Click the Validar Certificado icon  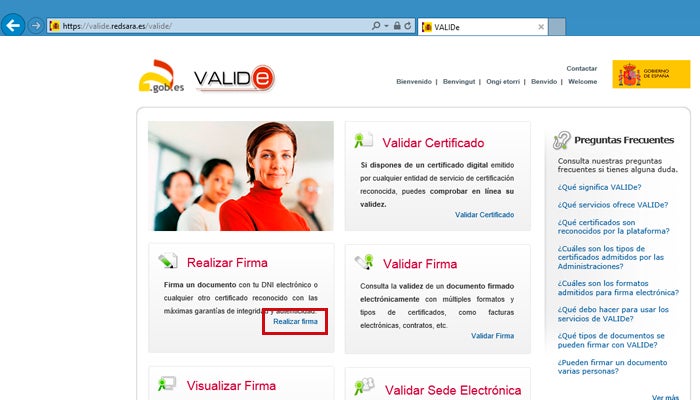pos(363,140)
